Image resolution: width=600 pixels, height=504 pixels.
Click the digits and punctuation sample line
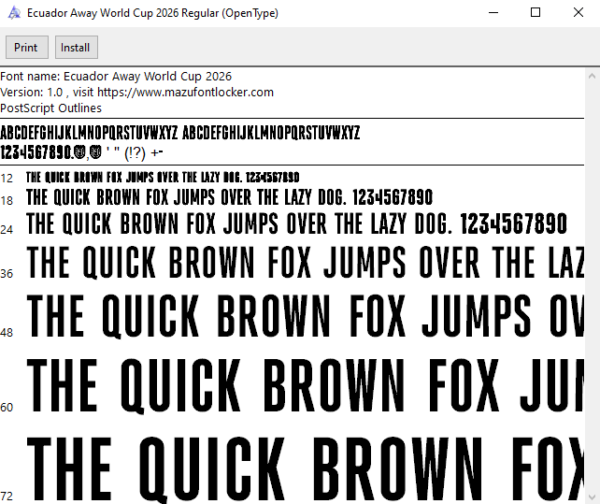click(82, 153)
